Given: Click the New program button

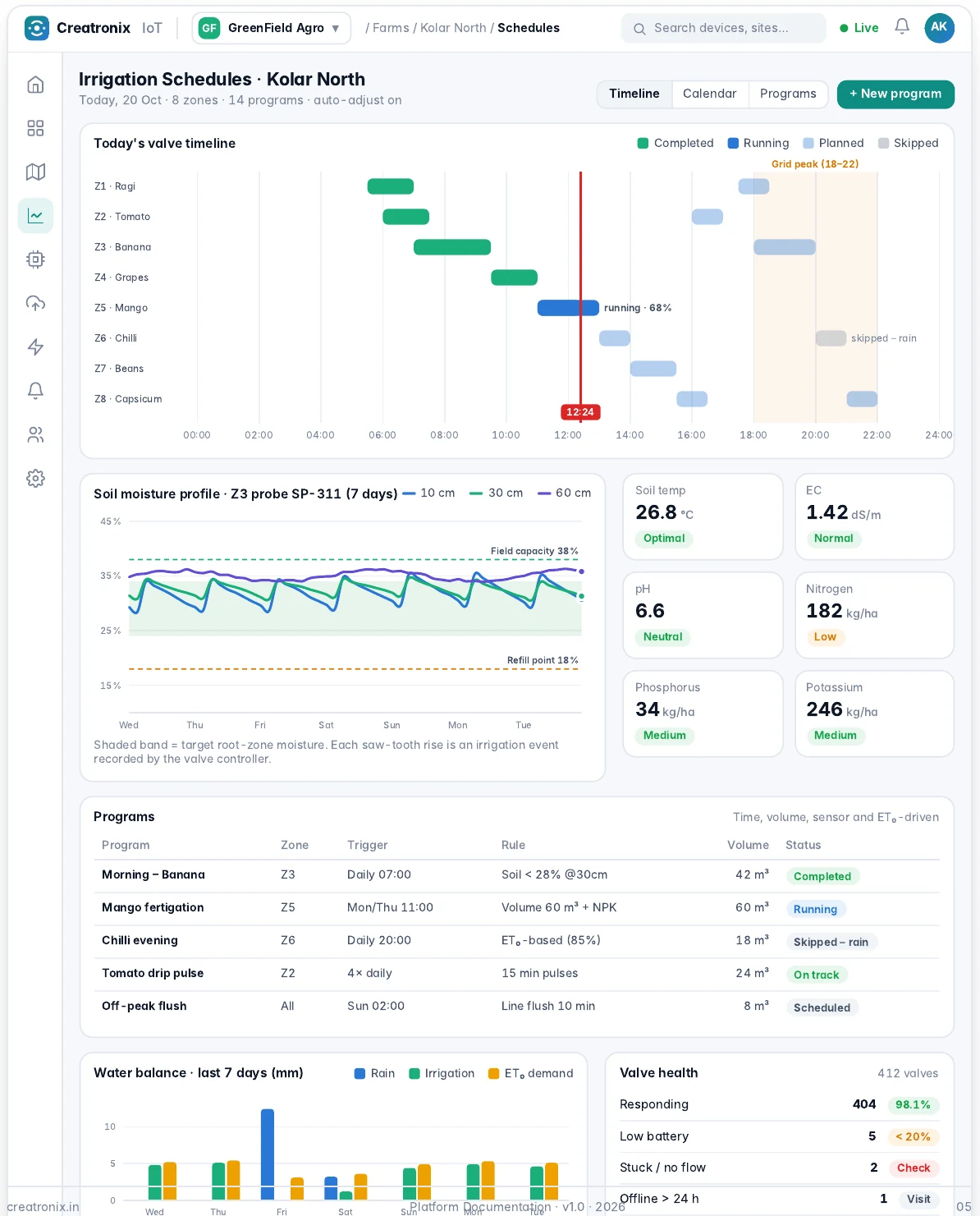Looking at the screenshot, I should point(895,94).
